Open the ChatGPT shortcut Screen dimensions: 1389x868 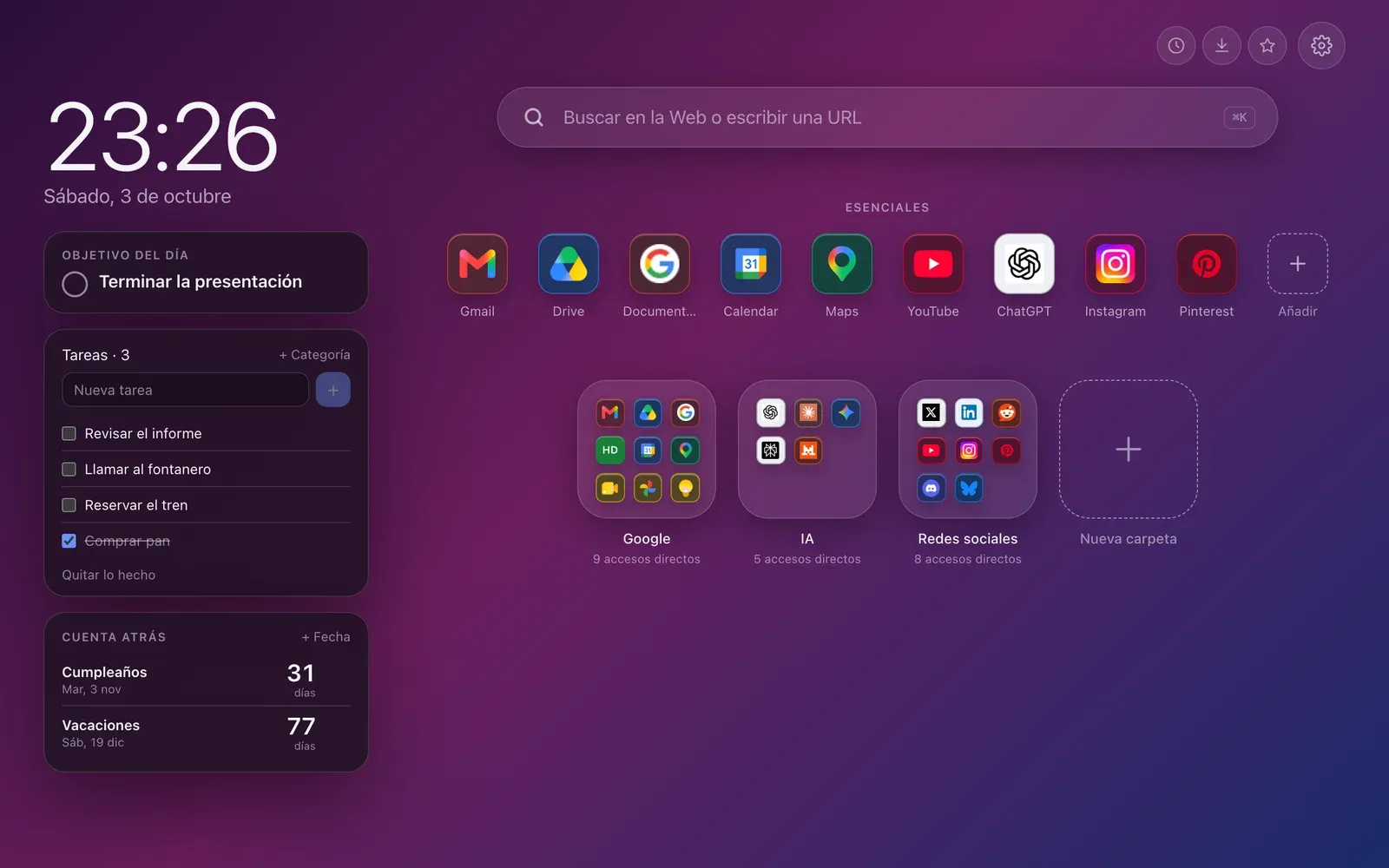[1024, 264]
